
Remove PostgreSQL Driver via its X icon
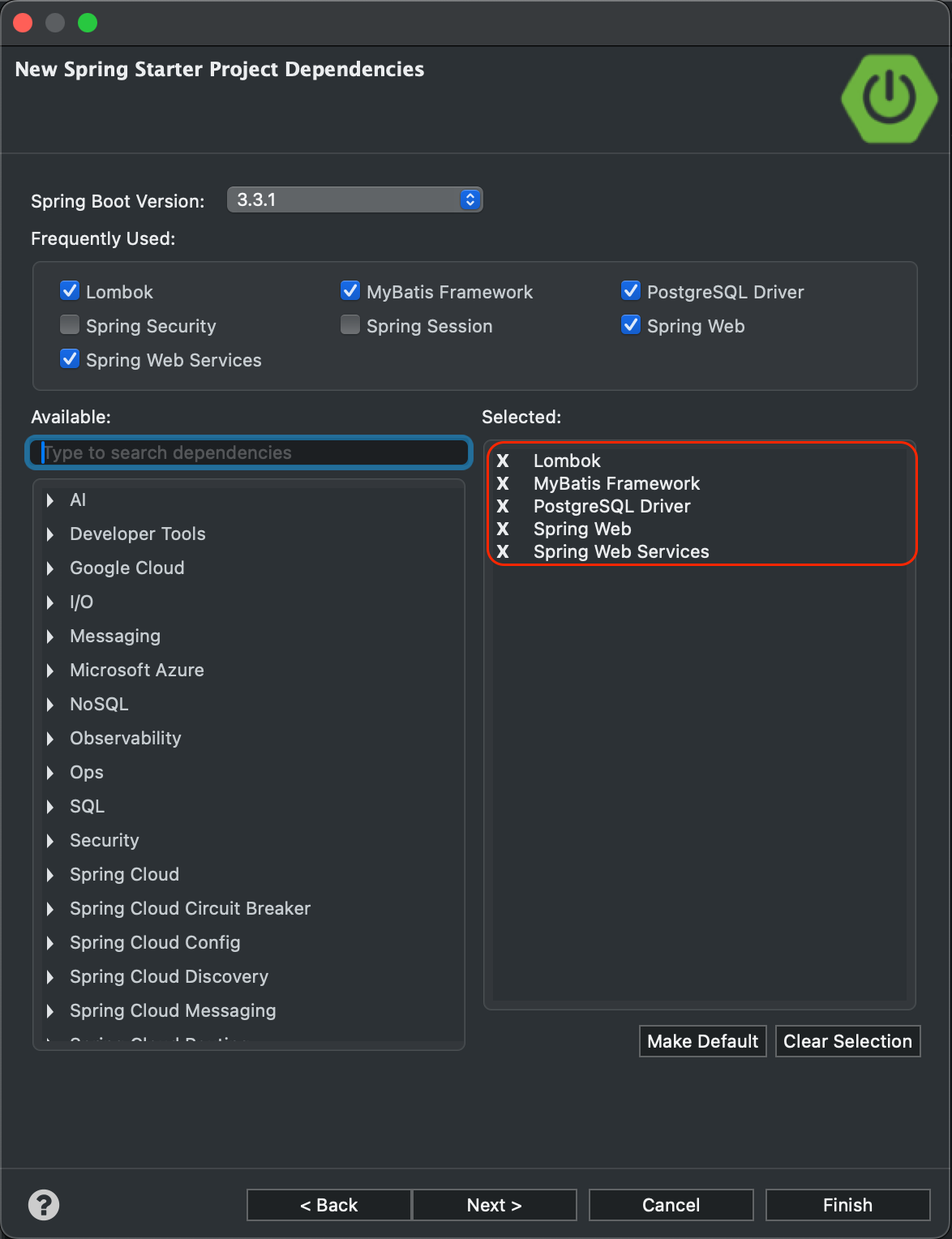click(503, 506)
